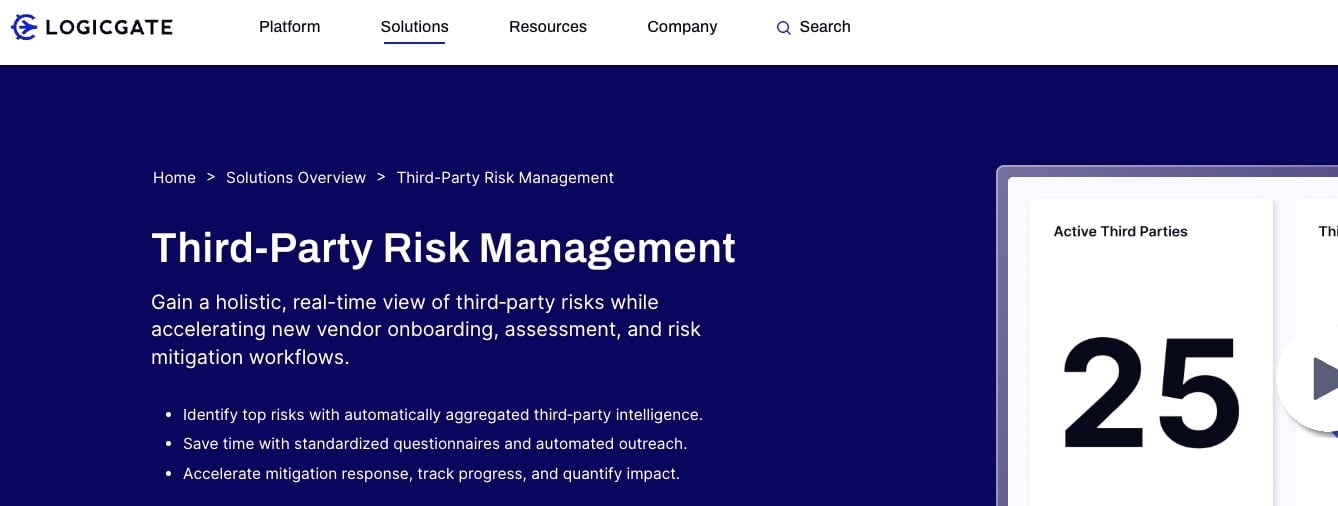1338x506 pixels.
Task: Click the Search label in navbar
Action: pyautogui.click(x=825, y=27)
